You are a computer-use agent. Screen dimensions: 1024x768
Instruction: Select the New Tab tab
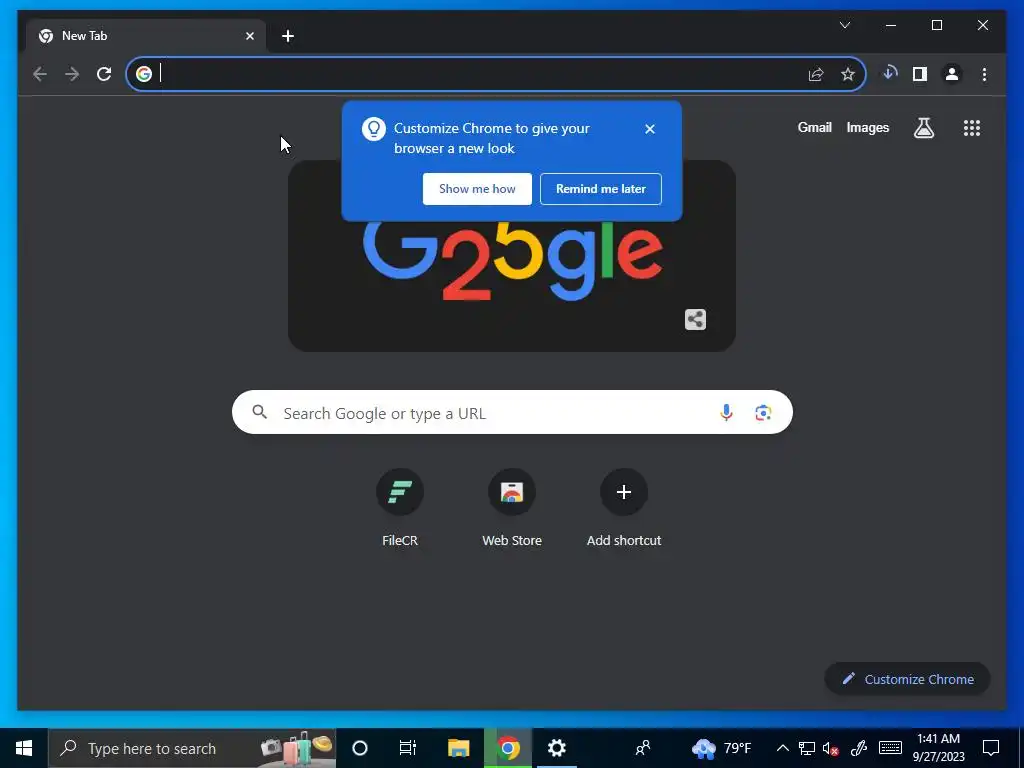(146, 36)
